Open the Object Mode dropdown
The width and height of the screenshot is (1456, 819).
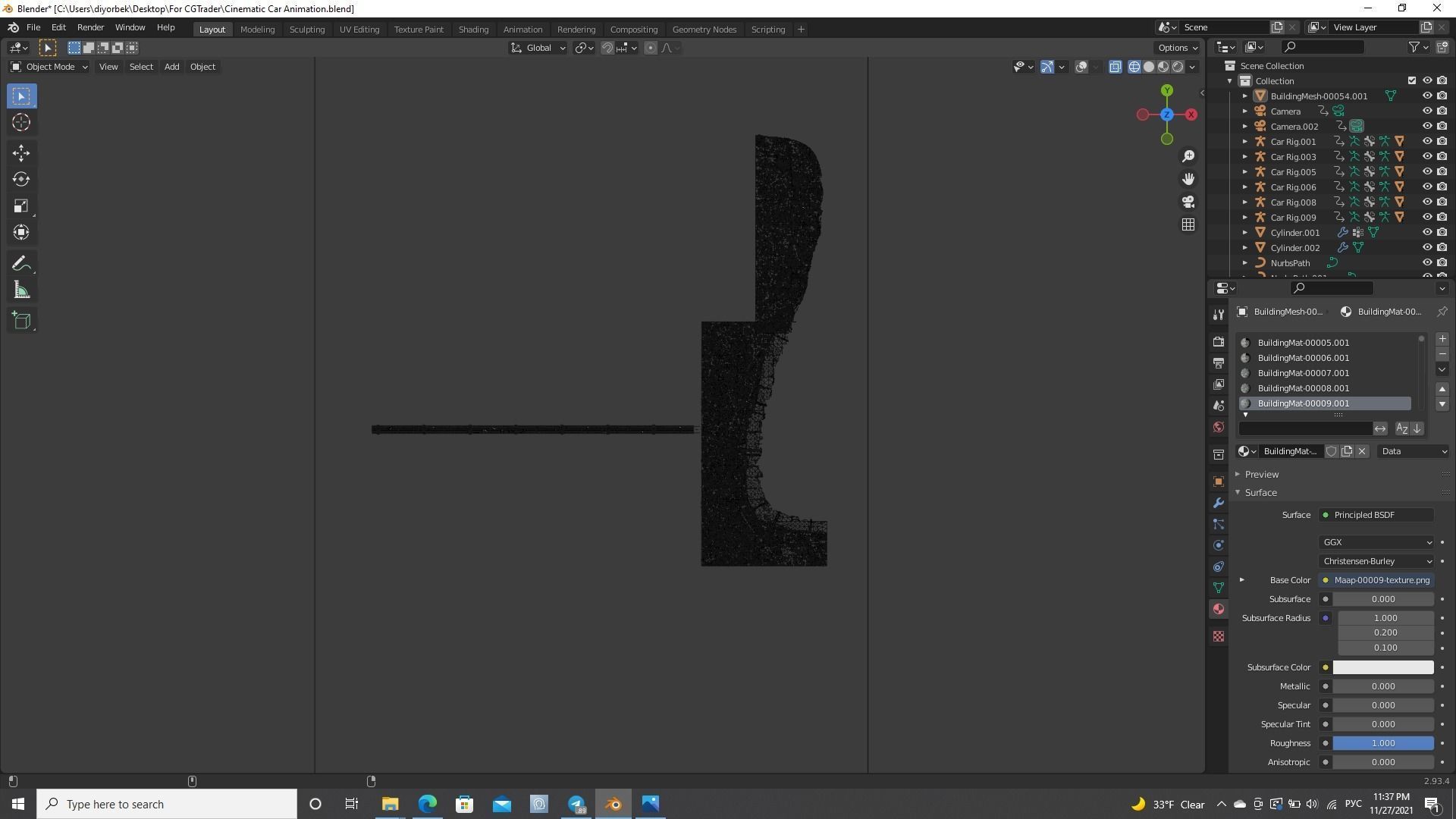(x=49, y=67)
